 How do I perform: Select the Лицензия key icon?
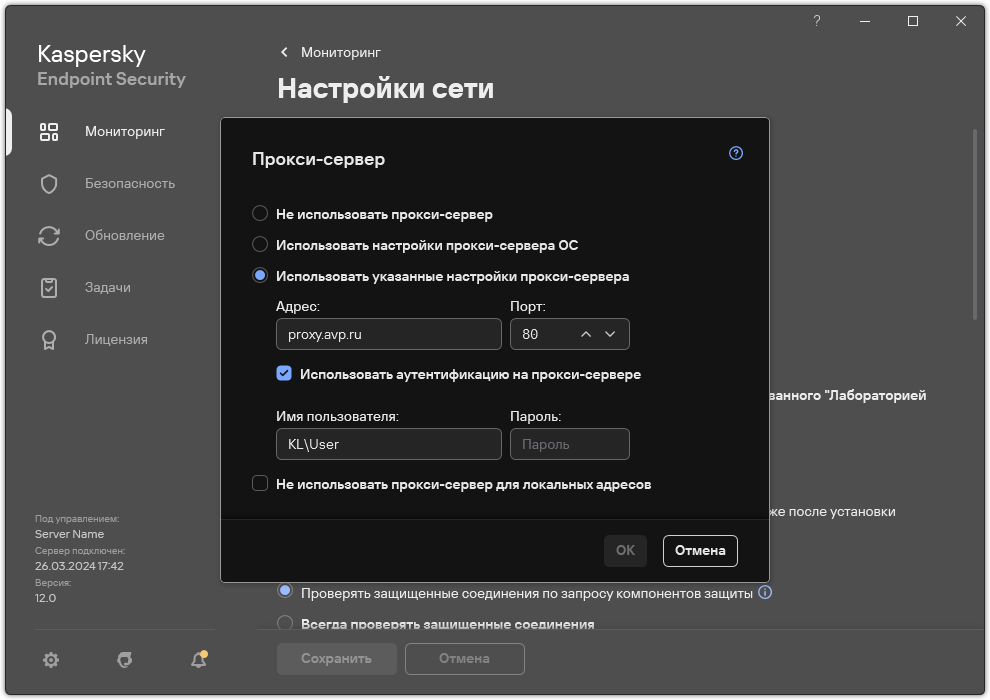point(48,339)
